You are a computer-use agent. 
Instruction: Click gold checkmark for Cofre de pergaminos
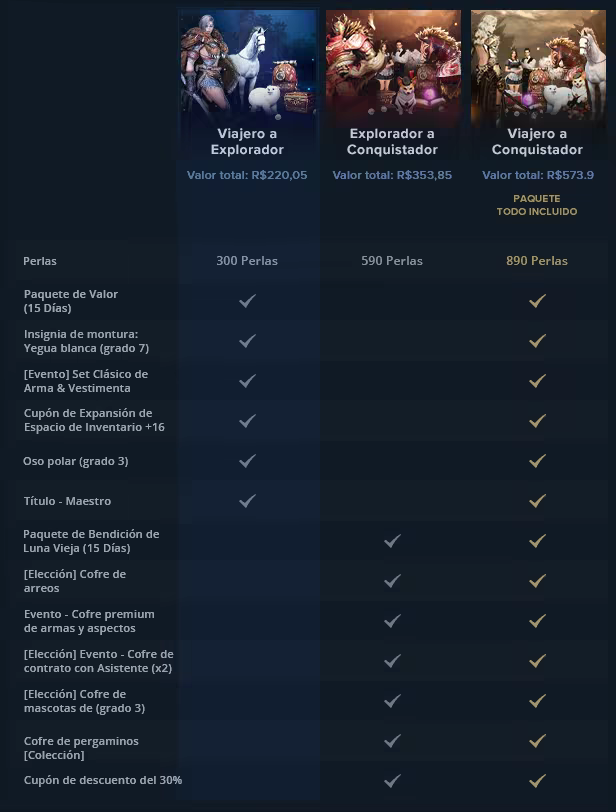(x=537, y=741)
